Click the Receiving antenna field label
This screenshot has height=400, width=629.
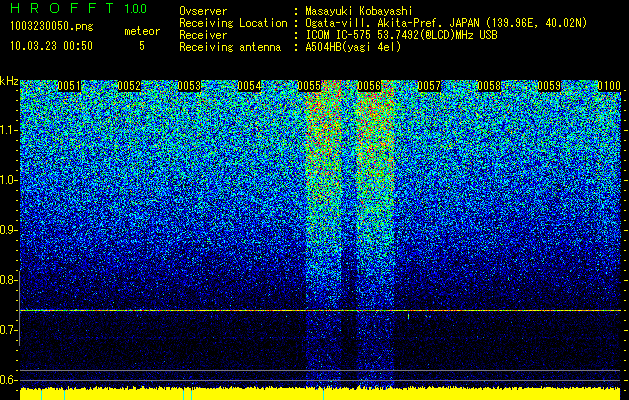click(230, 47)
